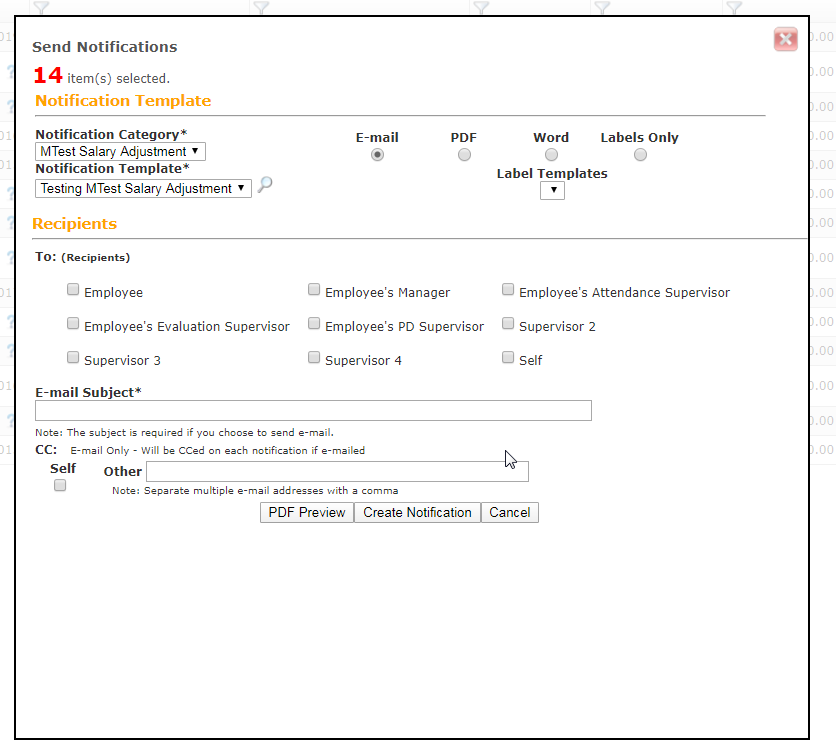The height and width of the screenshot is (745, 836).
Task: Tick Employee's Evaluation Supervisor checkbox
Action: 73,324
